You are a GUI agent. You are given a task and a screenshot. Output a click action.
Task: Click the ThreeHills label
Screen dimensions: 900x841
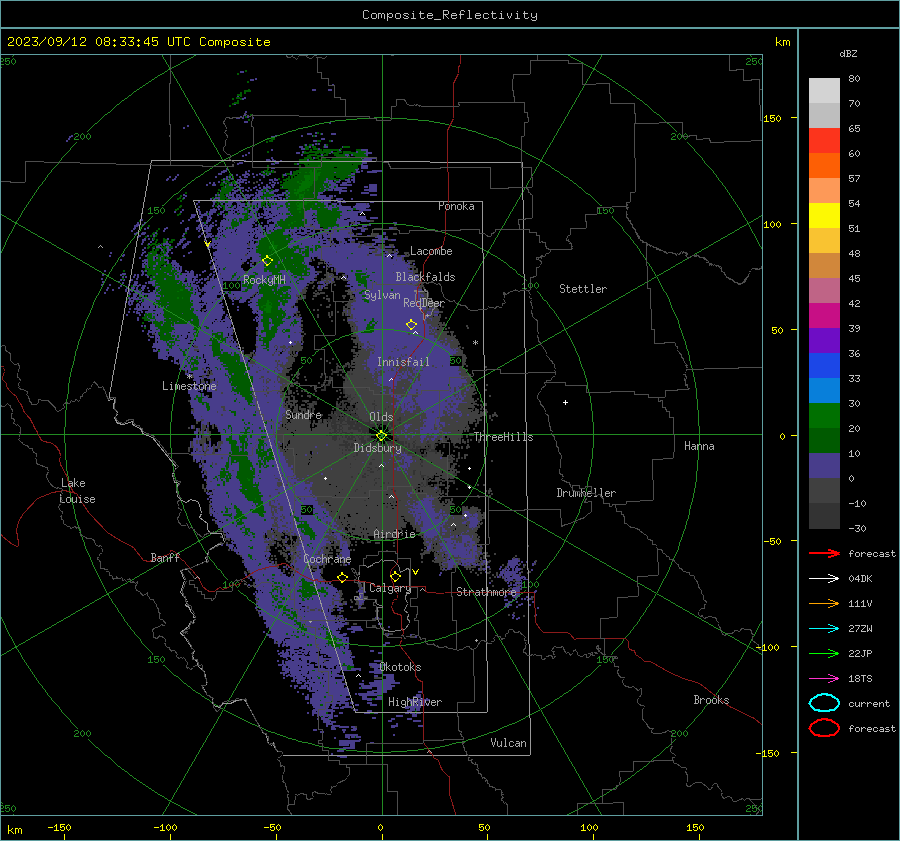tap(503, 437)
